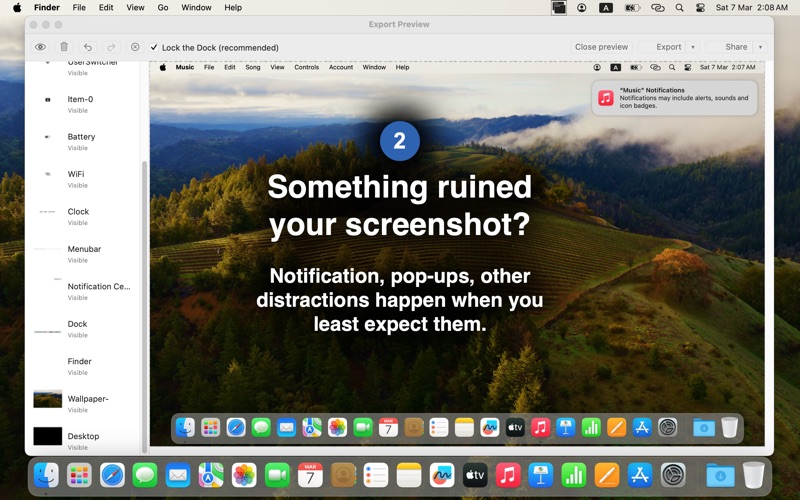Open the Edit menu
The height and width of the screenshot is (500, 800).
[x=106, y=8]
